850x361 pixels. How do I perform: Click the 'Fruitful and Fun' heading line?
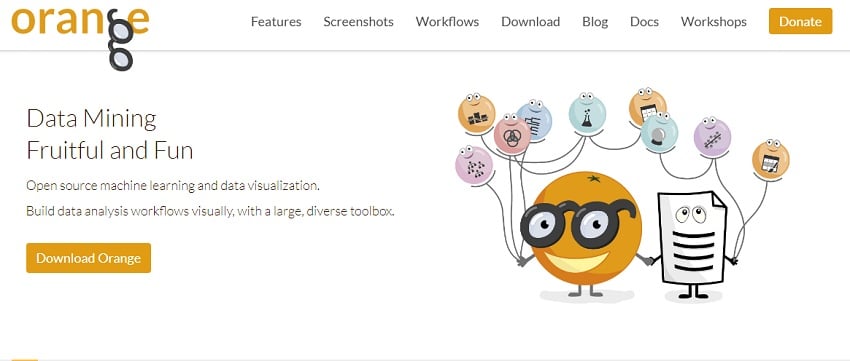(x=110, y=150)
